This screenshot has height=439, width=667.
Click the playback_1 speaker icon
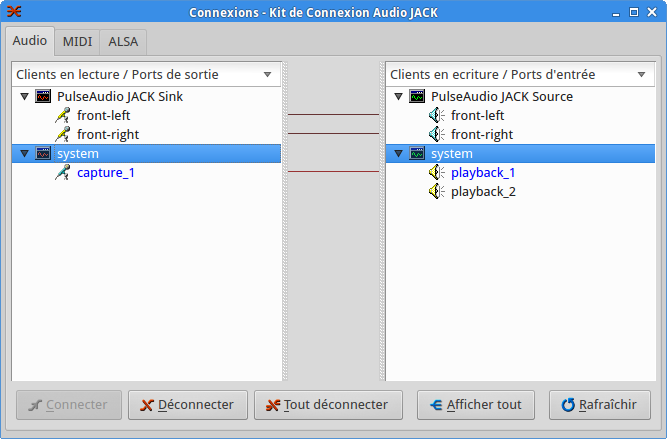point(437,173)
